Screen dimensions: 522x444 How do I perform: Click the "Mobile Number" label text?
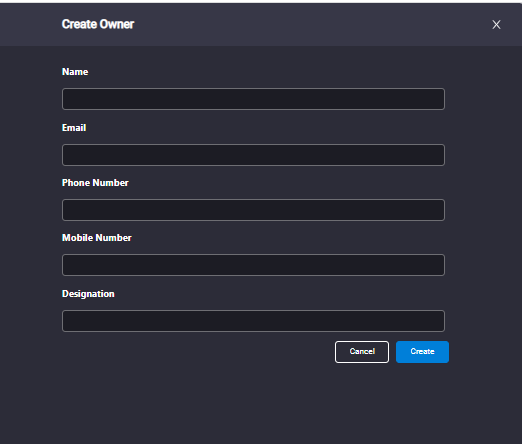coord(97,238)
